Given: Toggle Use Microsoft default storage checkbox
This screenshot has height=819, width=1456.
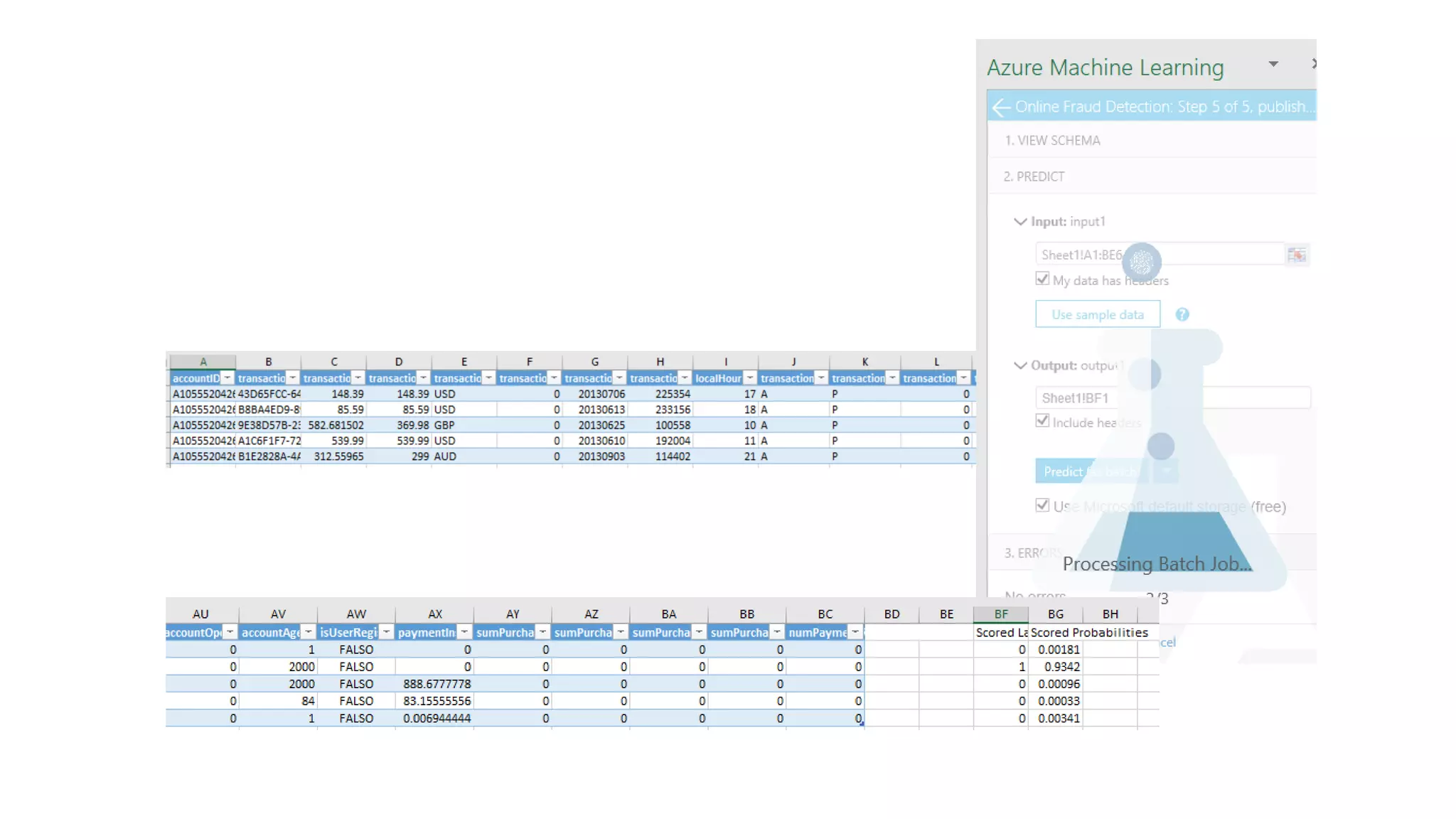Looking at the screenshot, I should tap(1042, 505).
